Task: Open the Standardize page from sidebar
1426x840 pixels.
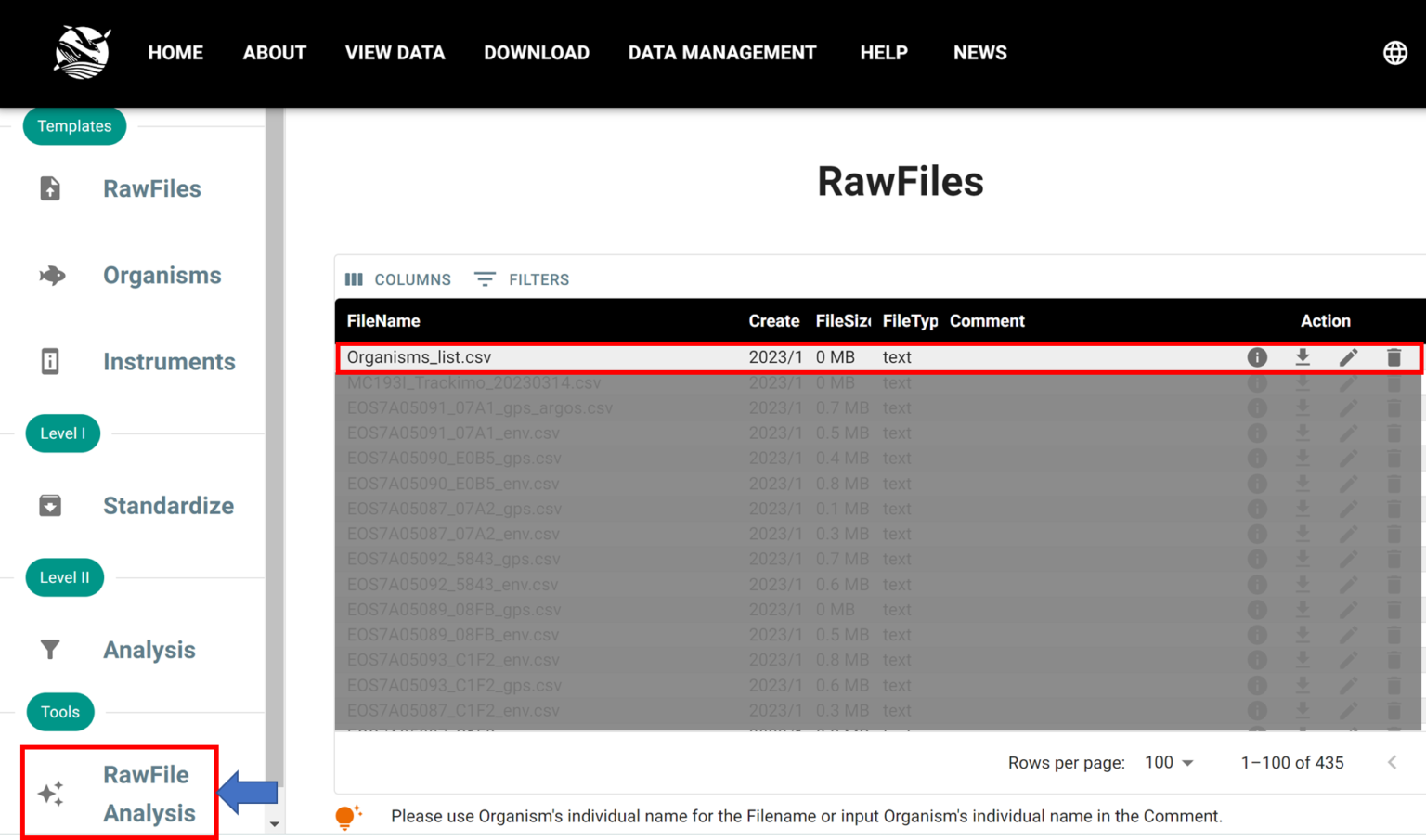Action: pyautogui.click(x=168, y=506)
